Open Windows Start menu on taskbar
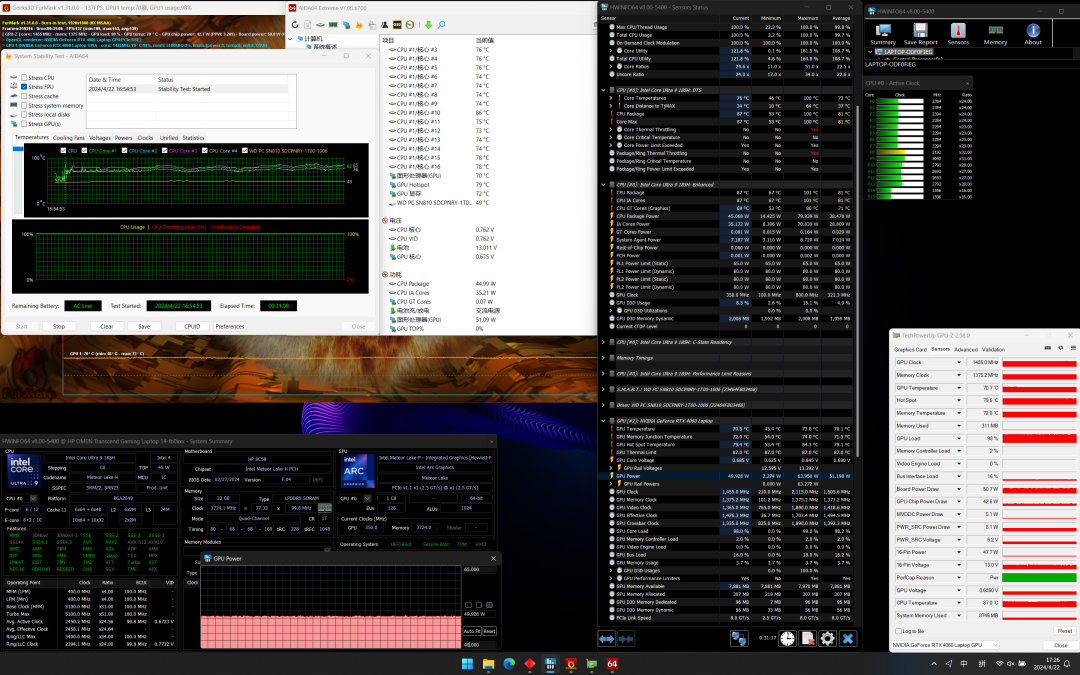 pos(466,664)
